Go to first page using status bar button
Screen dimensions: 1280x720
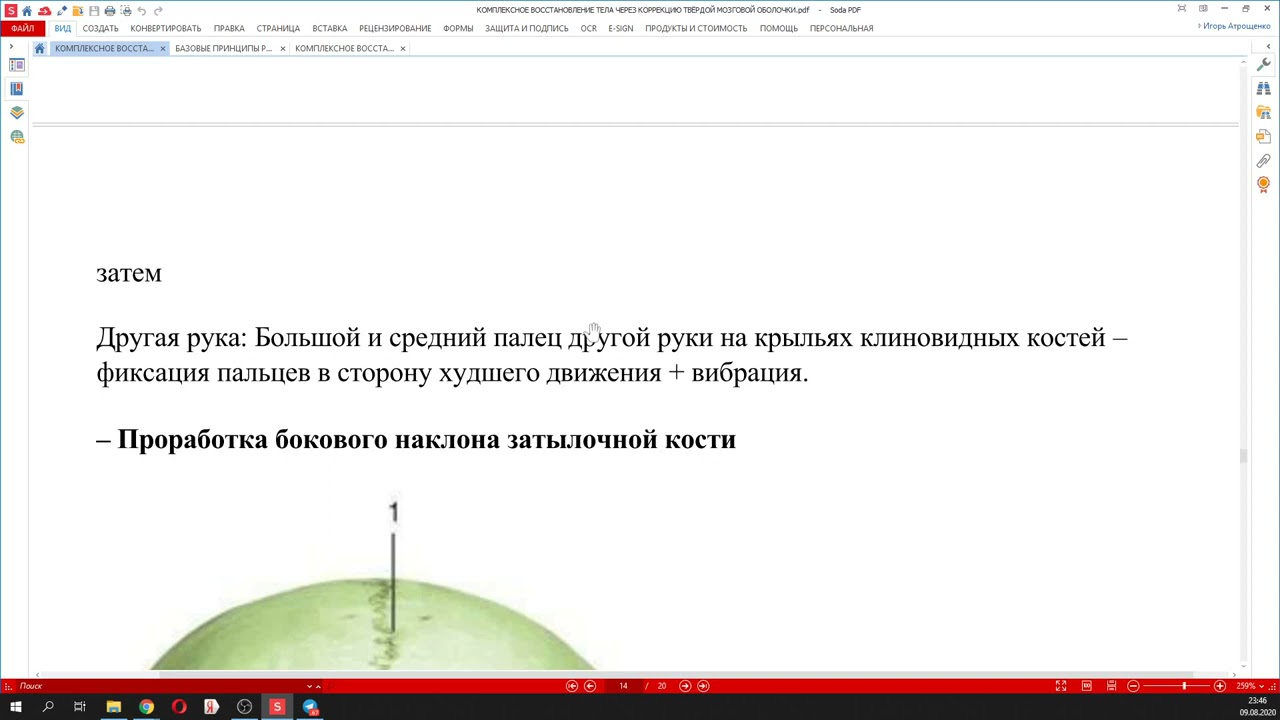[x=572, y=686]
